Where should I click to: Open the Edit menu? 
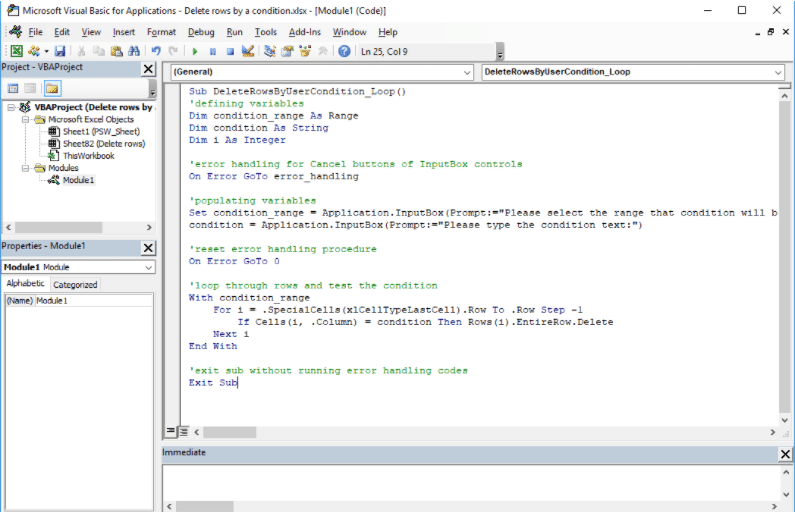(62, 32)
